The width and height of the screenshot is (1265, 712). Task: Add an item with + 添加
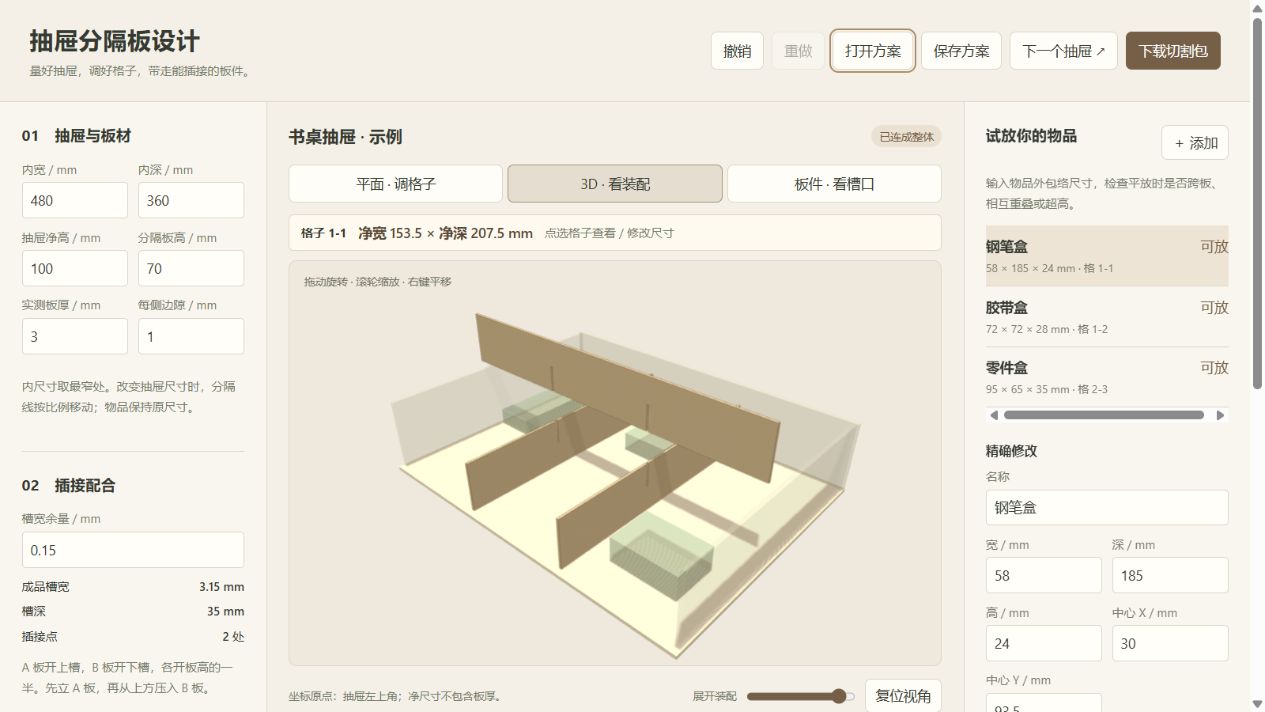[1195, 143]
